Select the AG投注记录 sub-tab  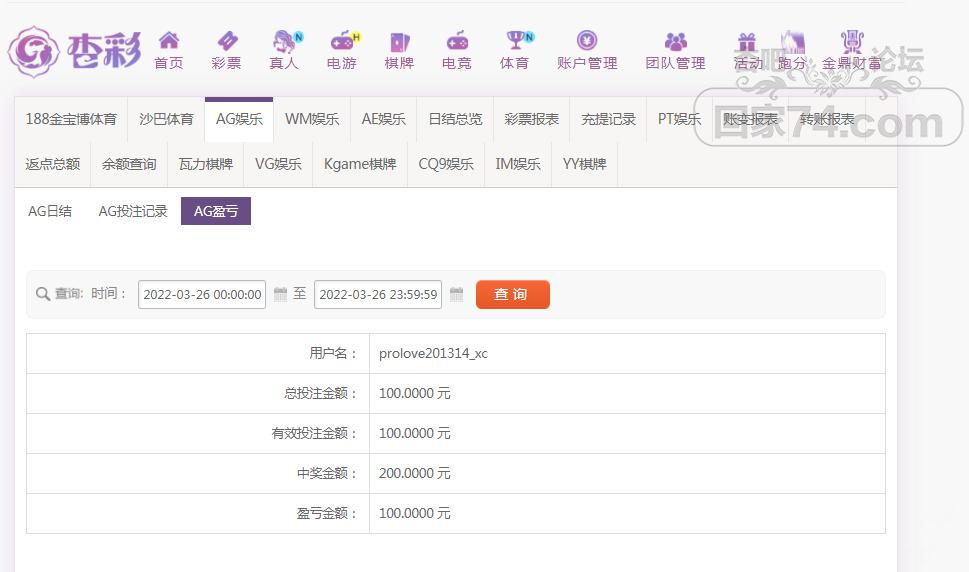[x=133, y=211]
